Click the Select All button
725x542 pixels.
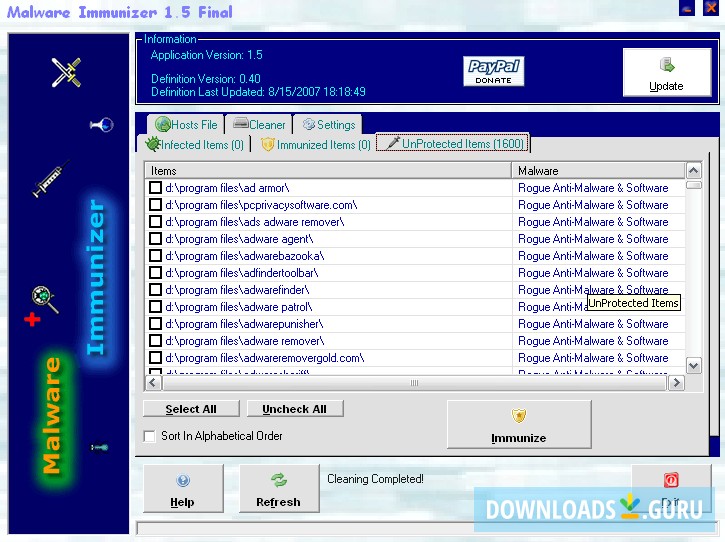pos(191,409)
